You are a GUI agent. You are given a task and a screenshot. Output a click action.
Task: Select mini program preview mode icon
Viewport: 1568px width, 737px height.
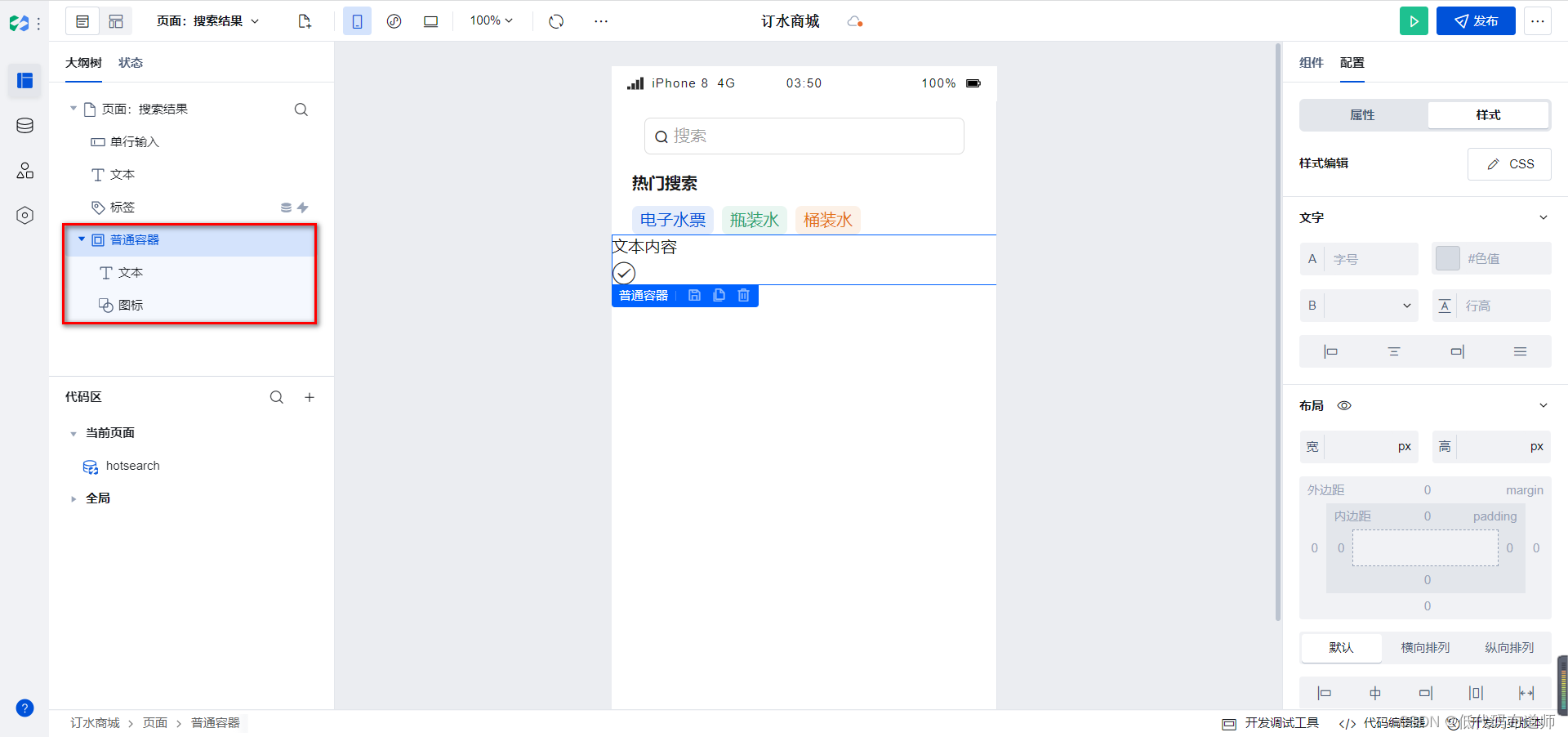[394, 21]
